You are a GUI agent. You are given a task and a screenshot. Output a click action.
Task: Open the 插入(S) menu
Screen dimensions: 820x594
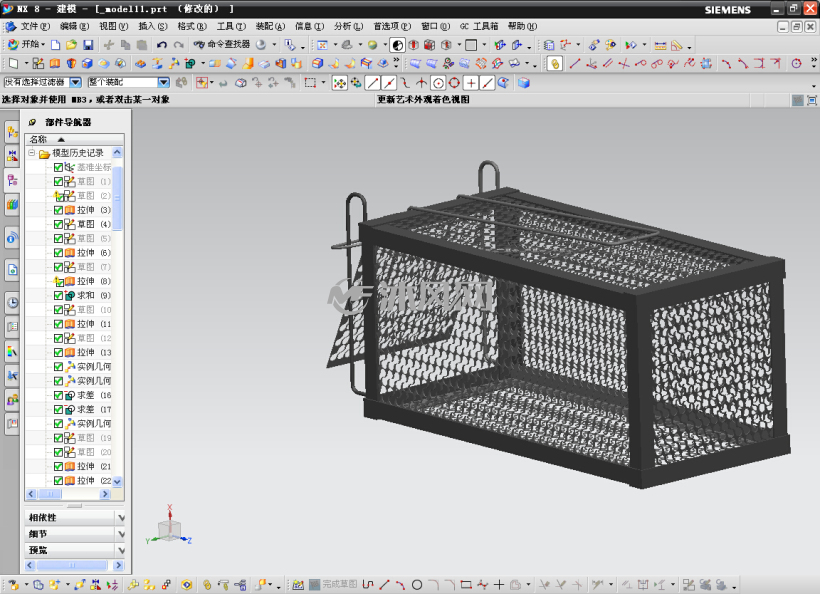[153, 26]
